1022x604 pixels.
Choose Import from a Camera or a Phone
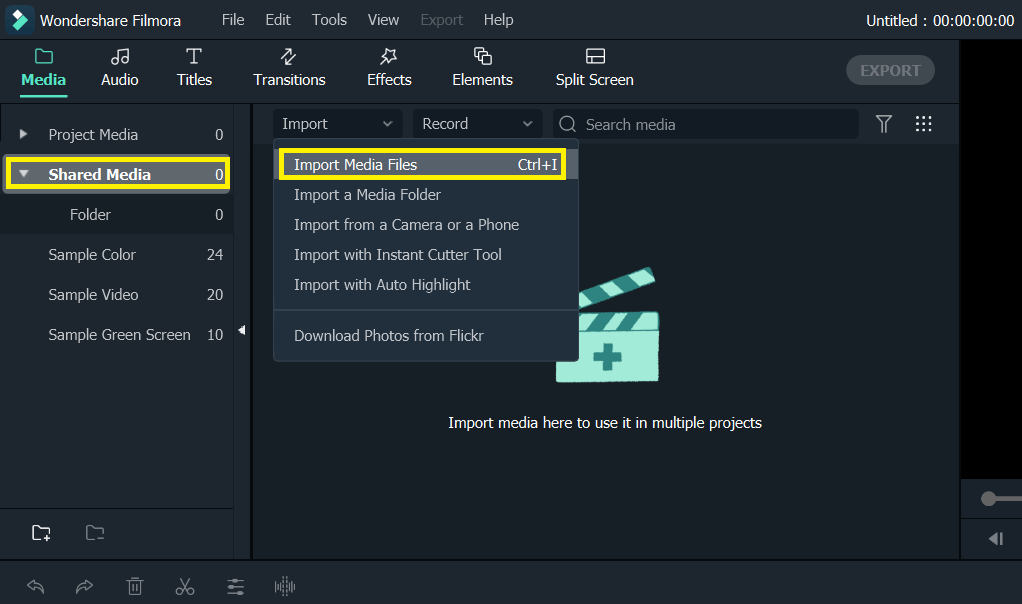click(426, 225)
